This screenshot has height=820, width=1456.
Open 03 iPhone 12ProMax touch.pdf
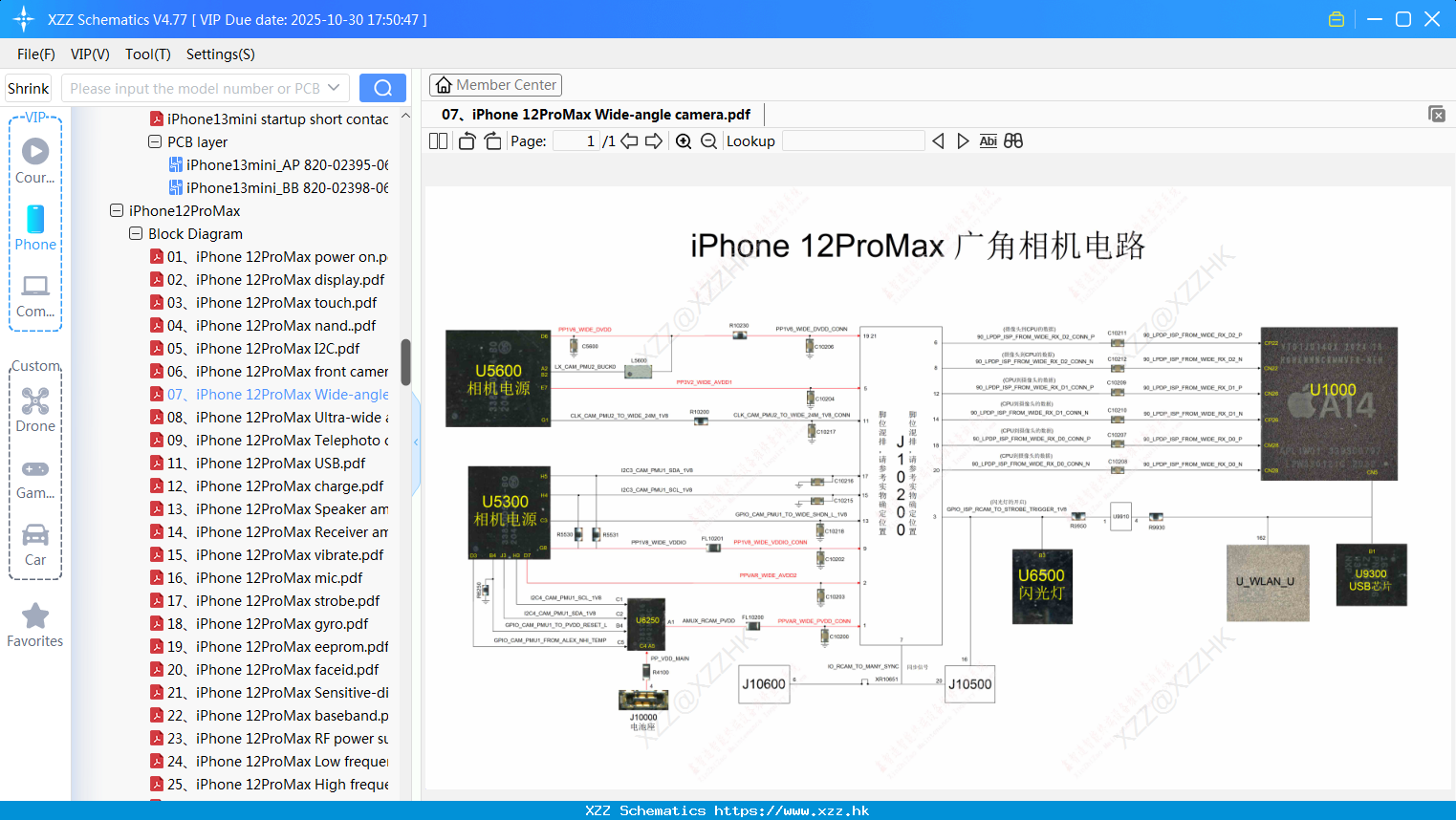tap(264, 302)
